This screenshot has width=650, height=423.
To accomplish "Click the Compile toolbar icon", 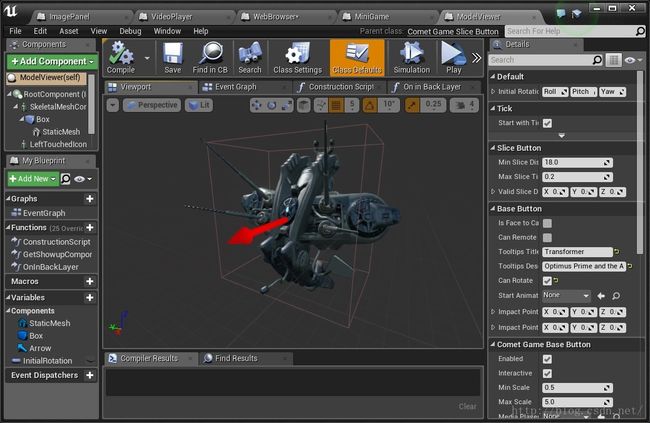I will [121, 58].
